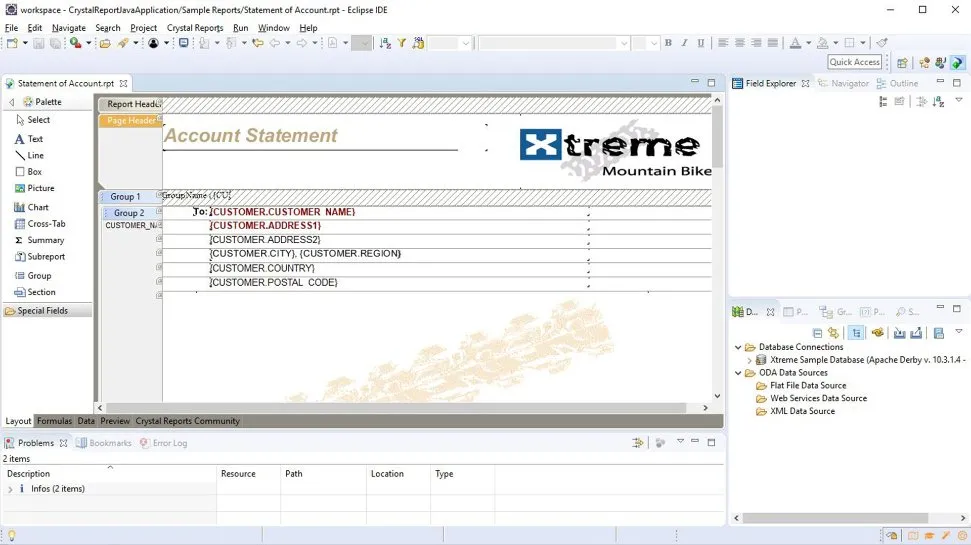Click the Open Perspective icon
Screen dimensions: 971x545
pyautogui.click(x=902, y=63)
